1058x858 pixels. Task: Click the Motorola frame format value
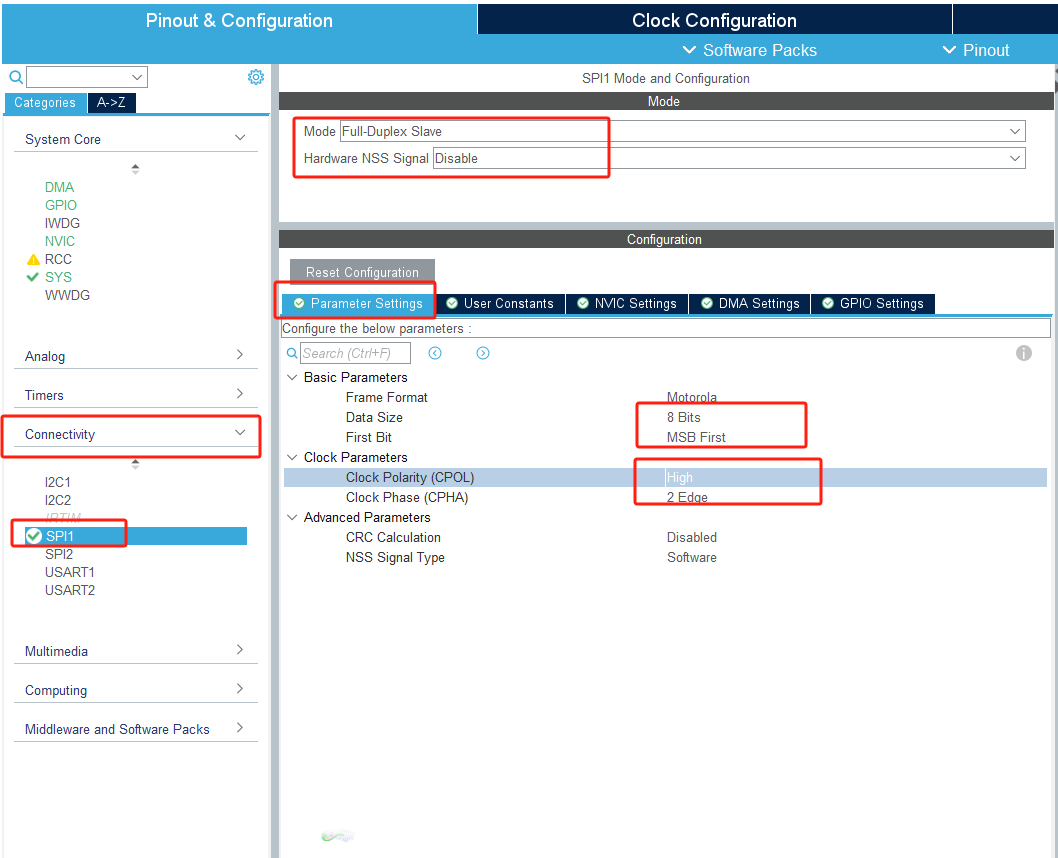click(x=692, y=397)
